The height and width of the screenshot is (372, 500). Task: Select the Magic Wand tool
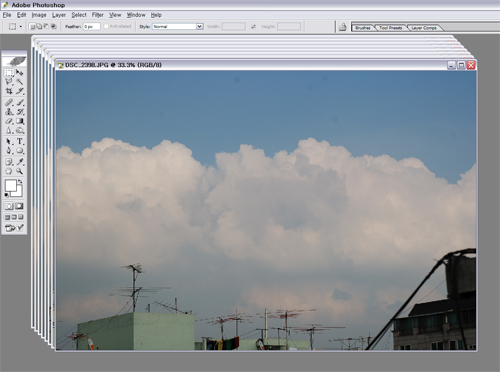click(x=20, y=82)
